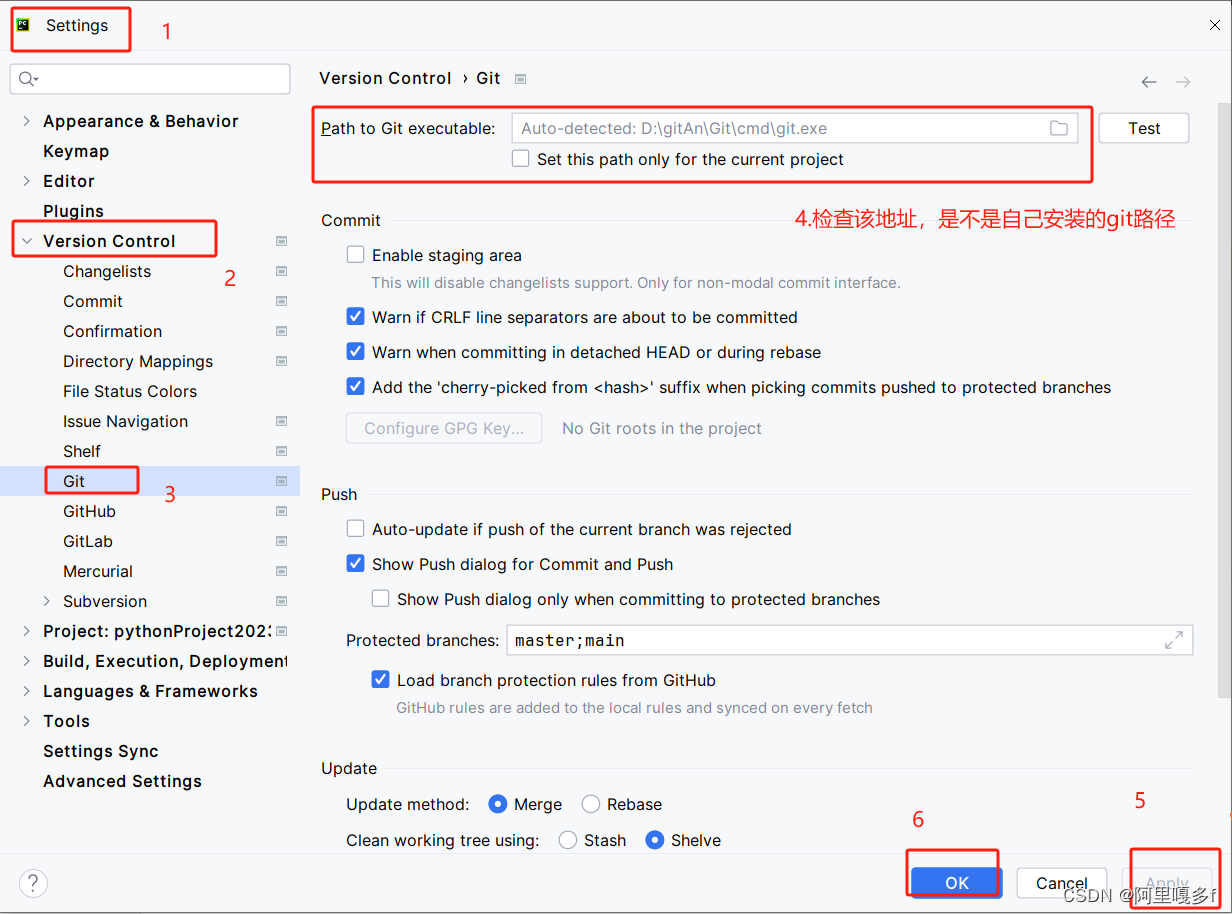This screenshot has height=914, width=1232.
Task: Click project settings icon beside Subversion
Action: coord(282,601)
